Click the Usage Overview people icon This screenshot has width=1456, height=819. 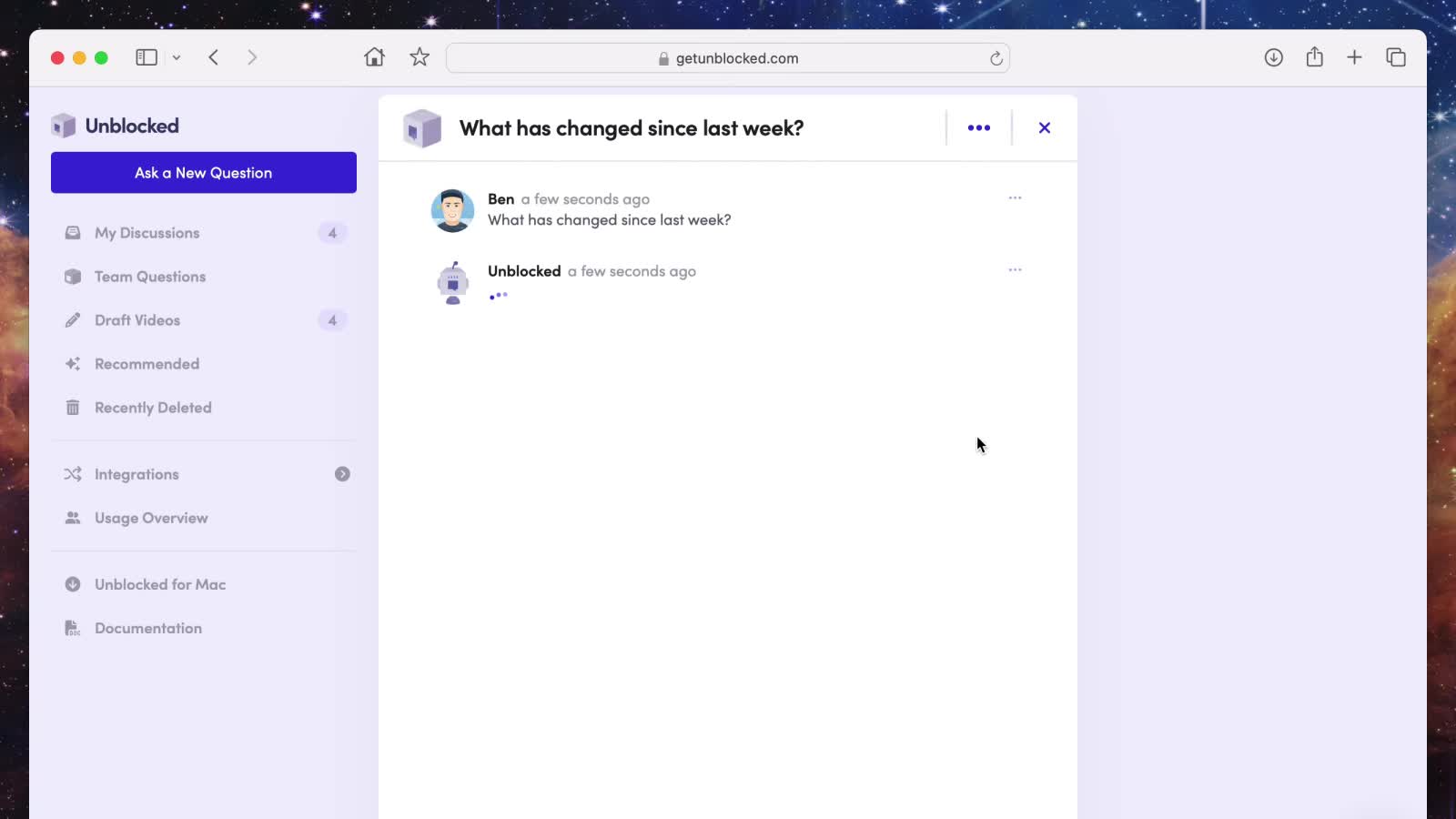pos(73,518)
